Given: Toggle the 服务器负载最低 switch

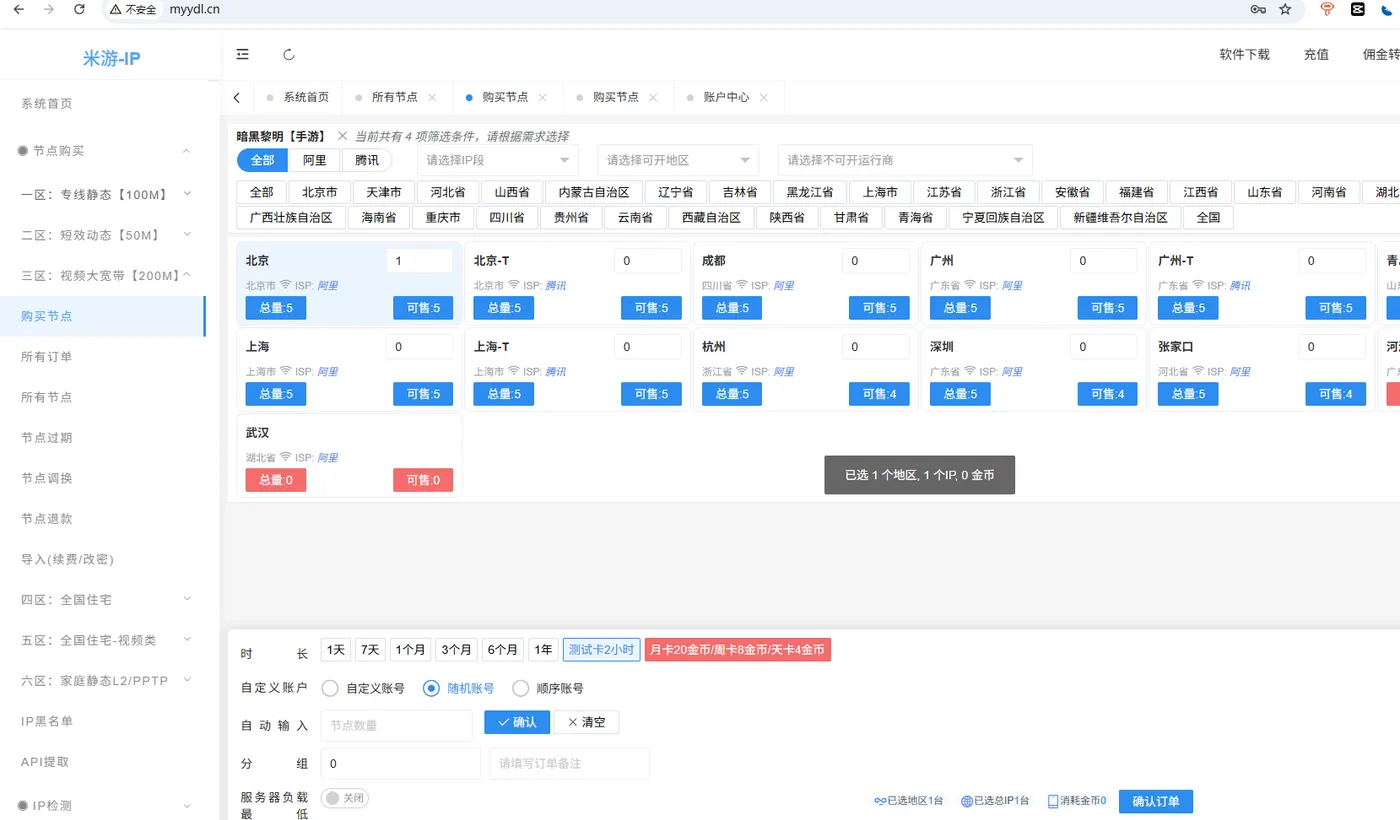Looking at the screenshot, I should tap(345, 798).
